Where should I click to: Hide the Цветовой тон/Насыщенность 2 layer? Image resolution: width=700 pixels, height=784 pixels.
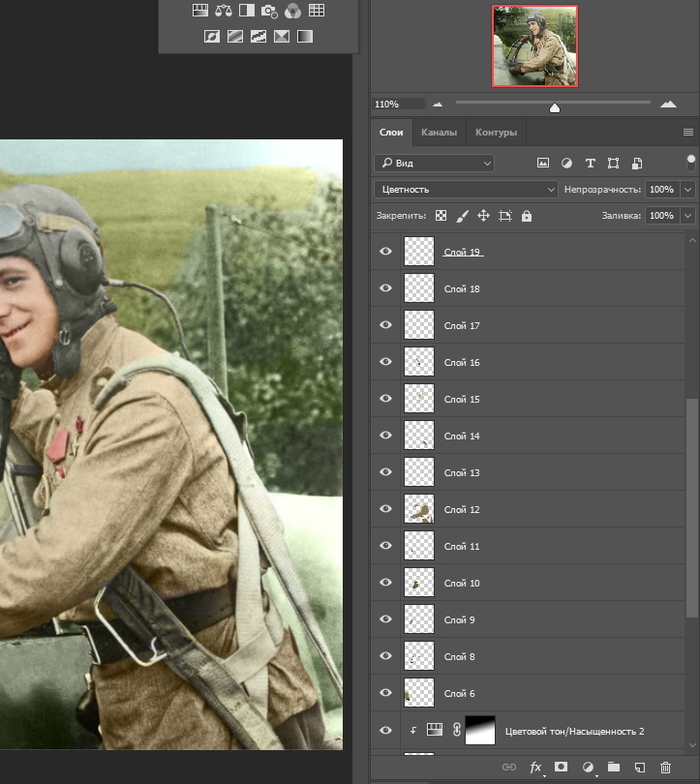[386, 731]
